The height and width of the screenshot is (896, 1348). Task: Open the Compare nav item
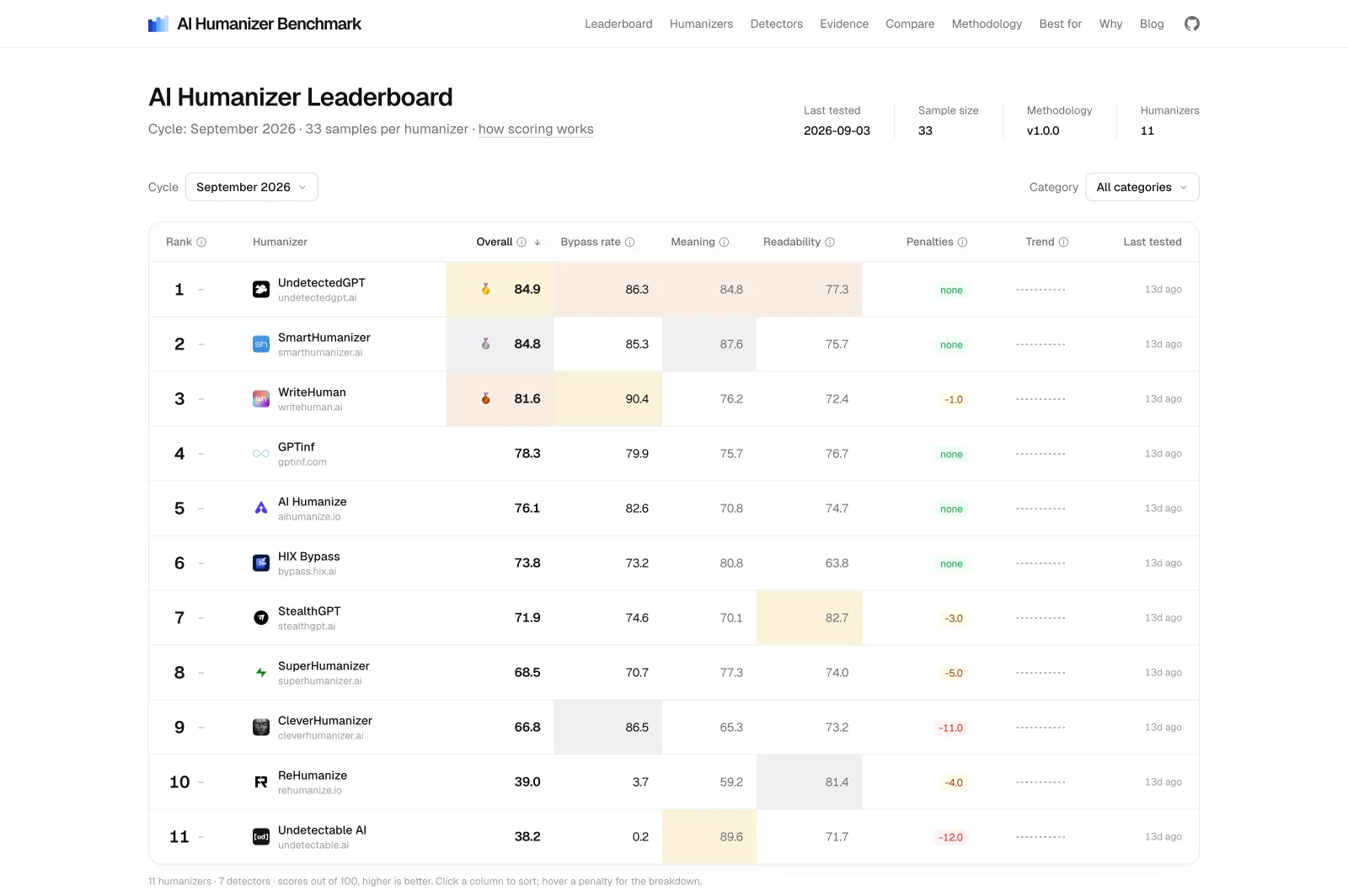[910, 24]
